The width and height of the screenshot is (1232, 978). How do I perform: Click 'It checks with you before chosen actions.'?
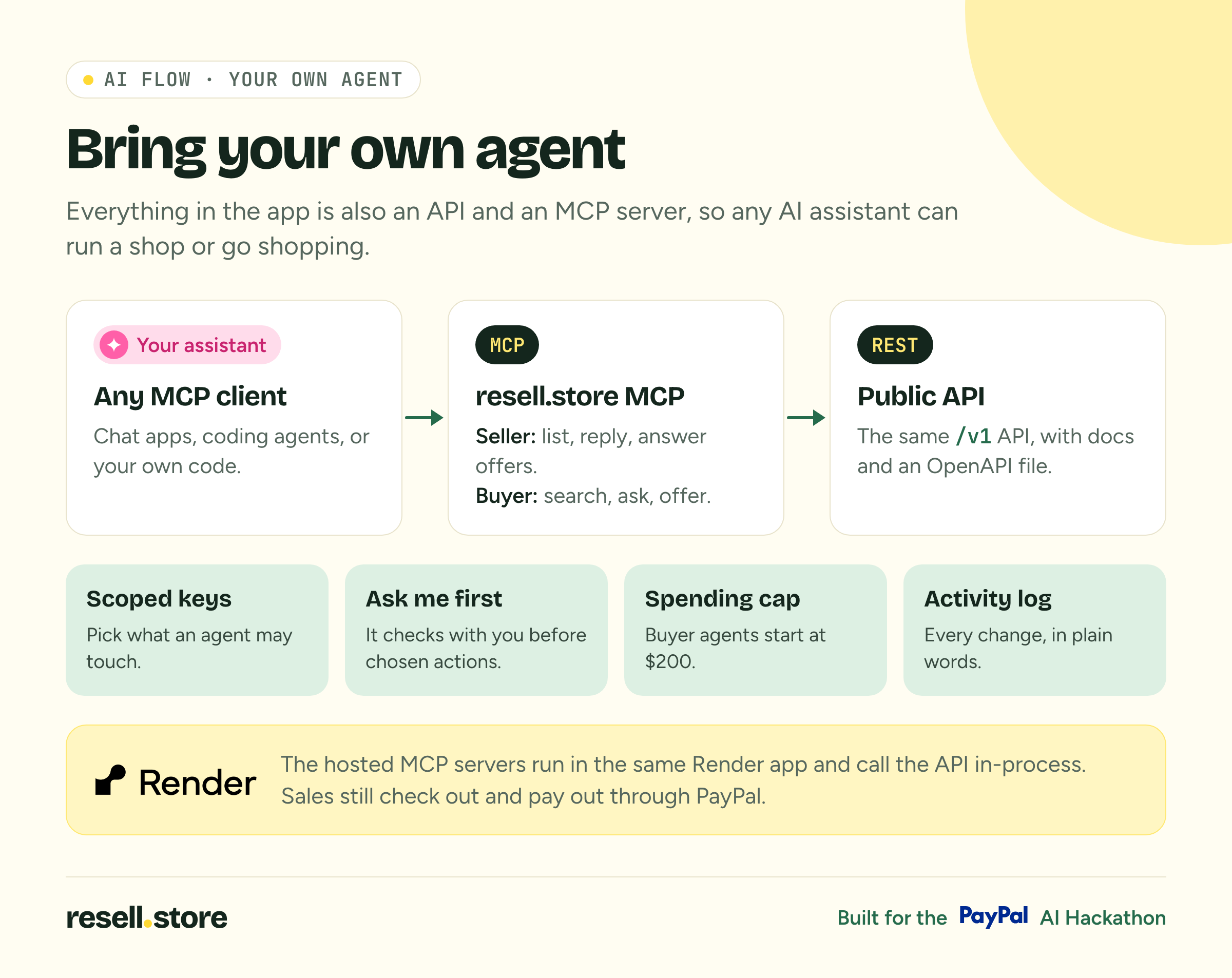476,649
